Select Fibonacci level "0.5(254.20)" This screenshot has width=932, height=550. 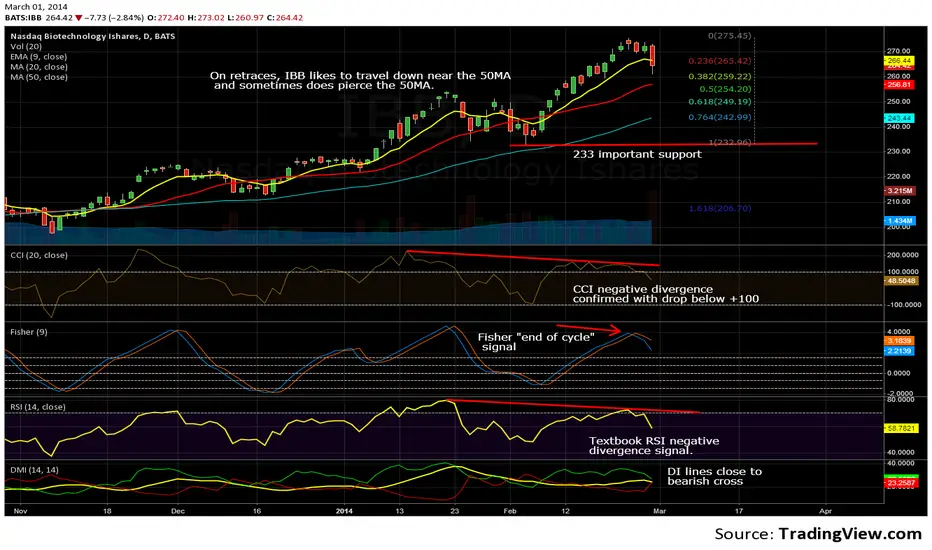click(x=725, y=89)
